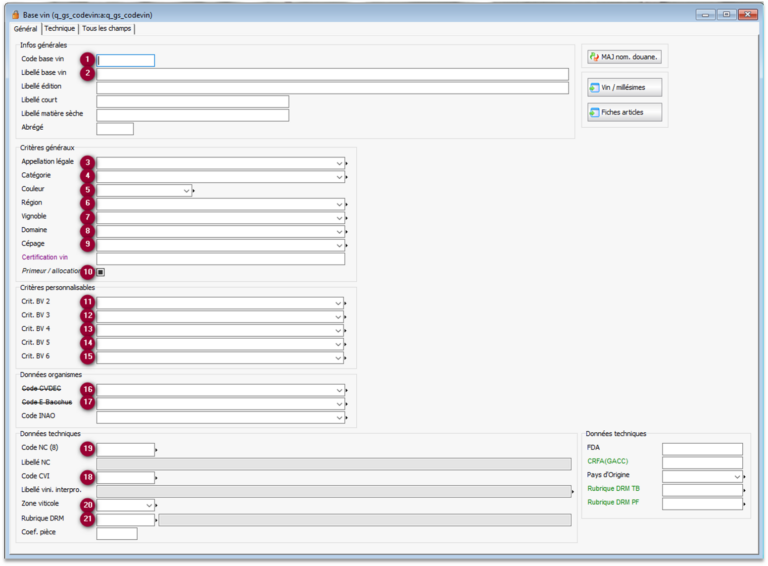Screen dimensions: 768x566
Task: Open the Couleur dropdown list
Action: [187, 190]
